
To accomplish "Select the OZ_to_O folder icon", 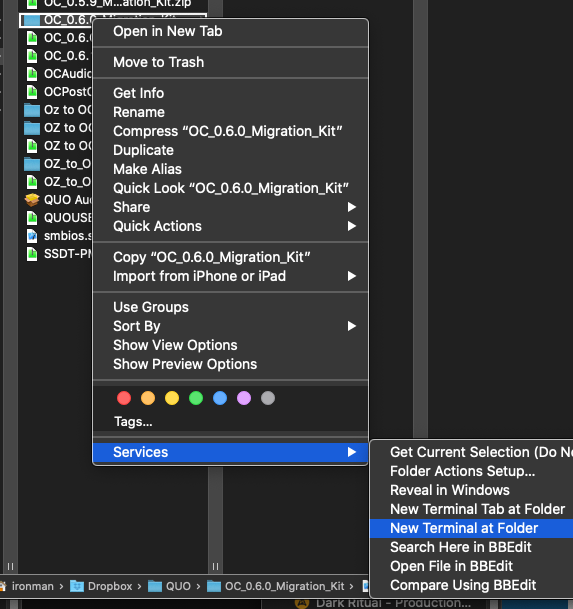I will (x=32, y=164).
